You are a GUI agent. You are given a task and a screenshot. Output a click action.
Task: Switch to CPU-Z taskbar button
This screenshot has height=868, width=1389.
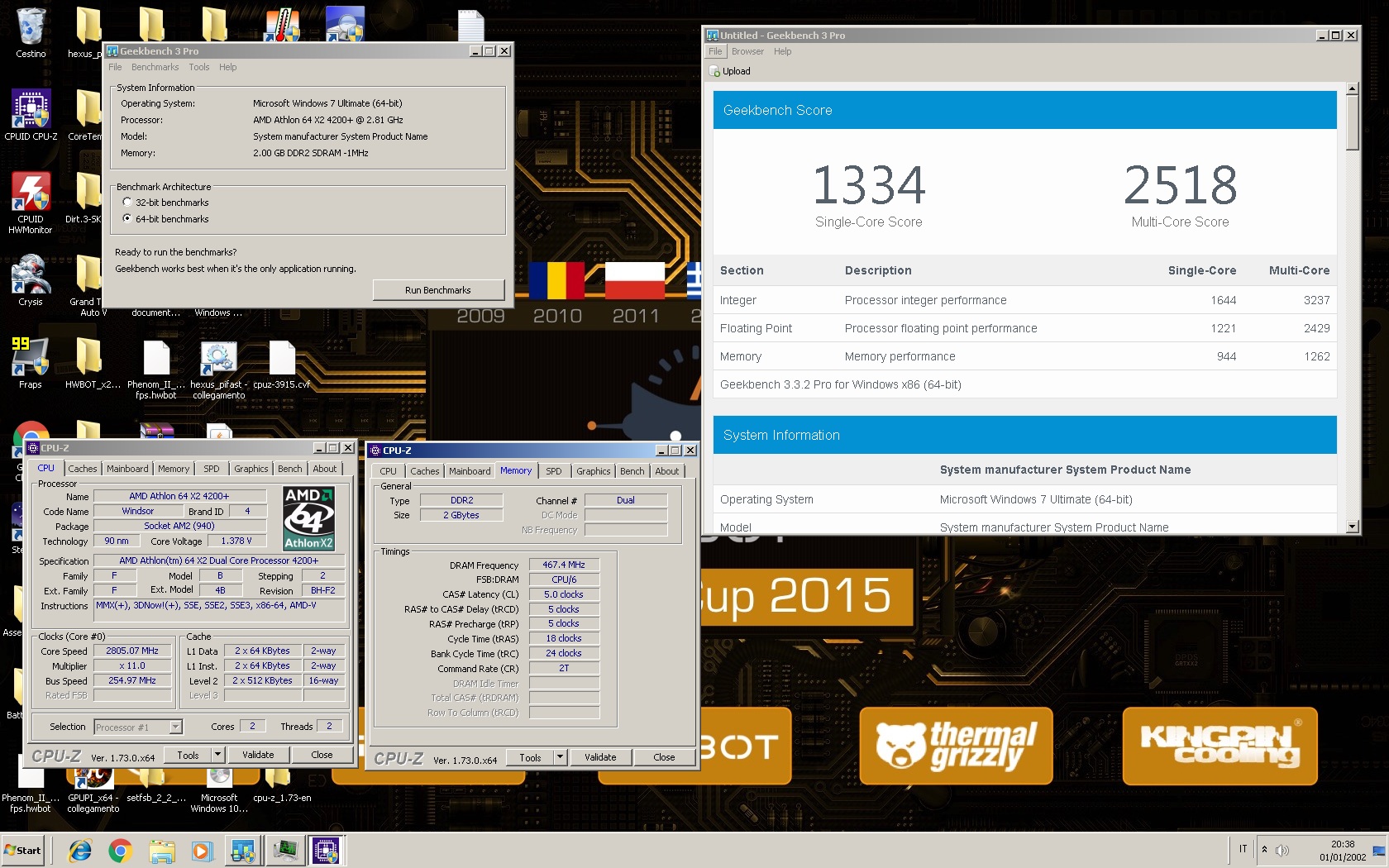pyautogui.click(x=326, y=851)
